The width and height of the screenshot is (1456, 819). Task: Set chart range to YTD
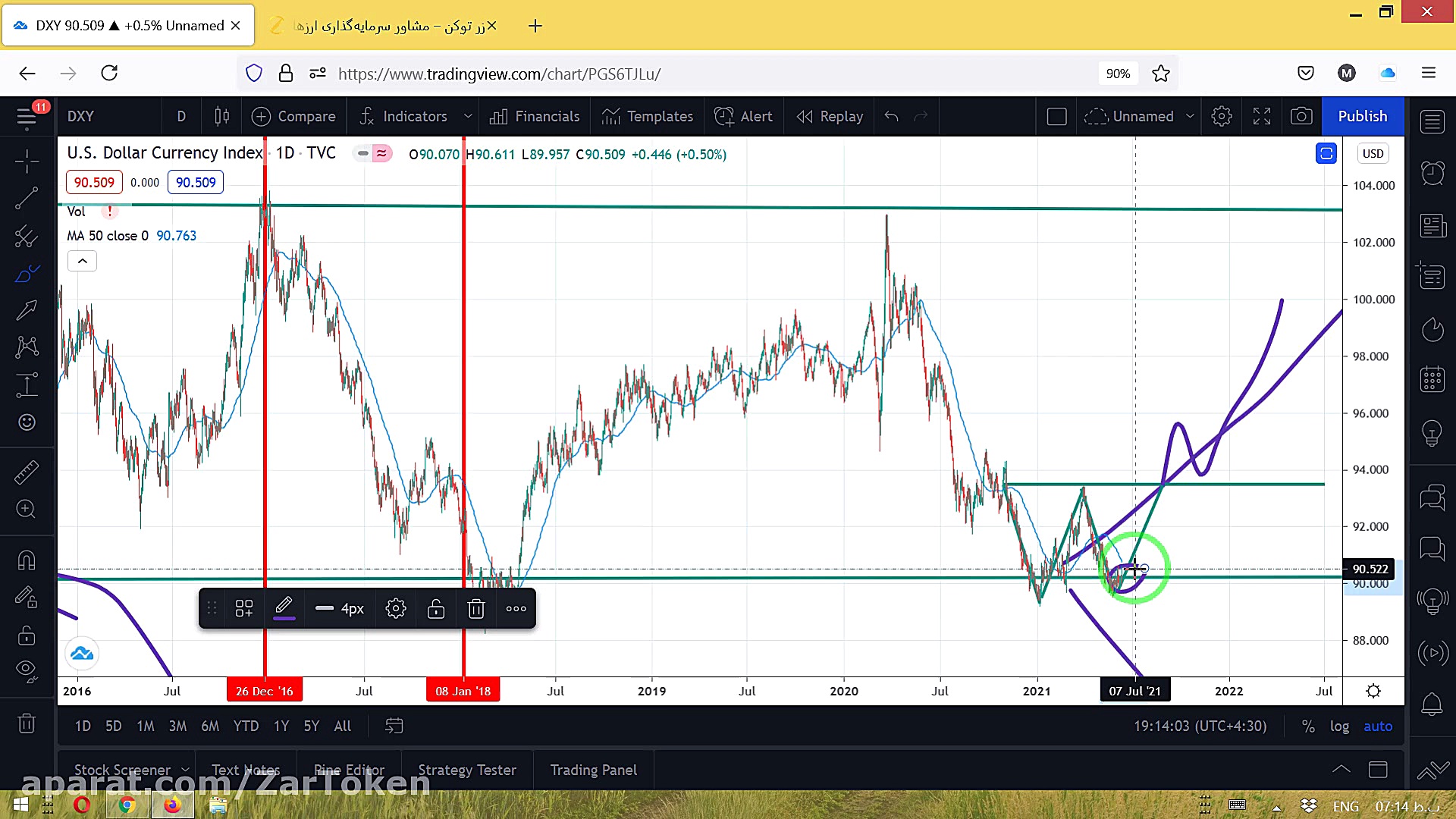pos(246,726)
